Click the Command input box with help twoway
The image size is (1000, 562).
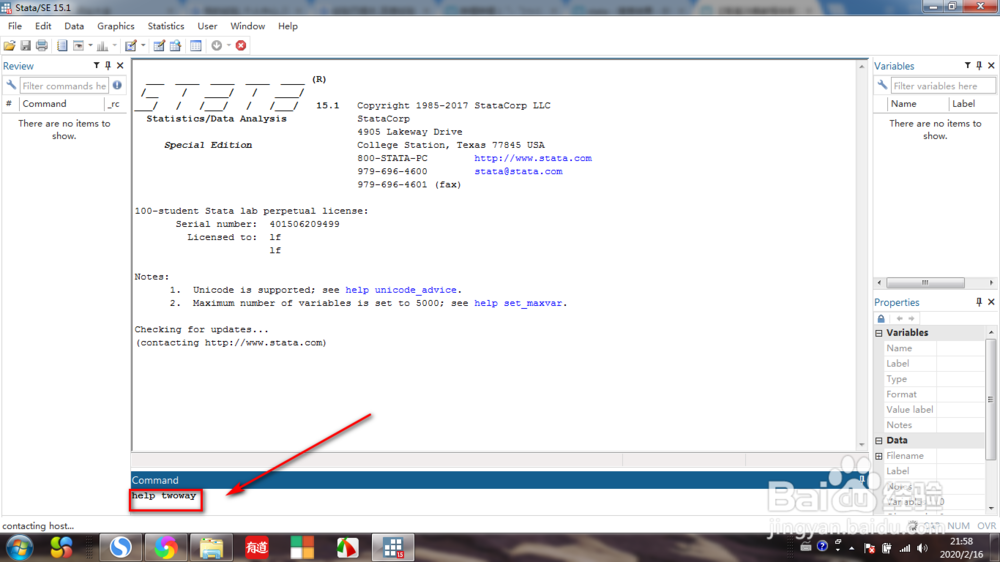(499, 501)
